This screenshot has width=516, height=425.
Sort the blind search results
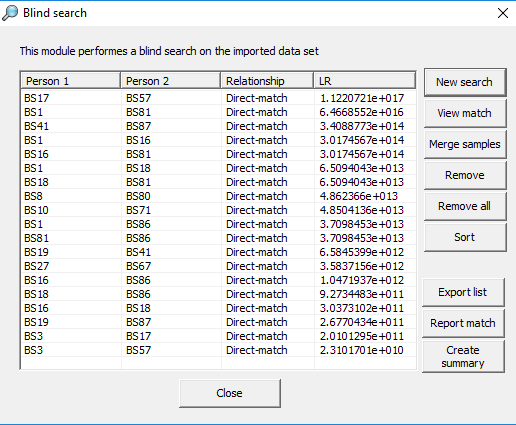(x=465, y=237)
